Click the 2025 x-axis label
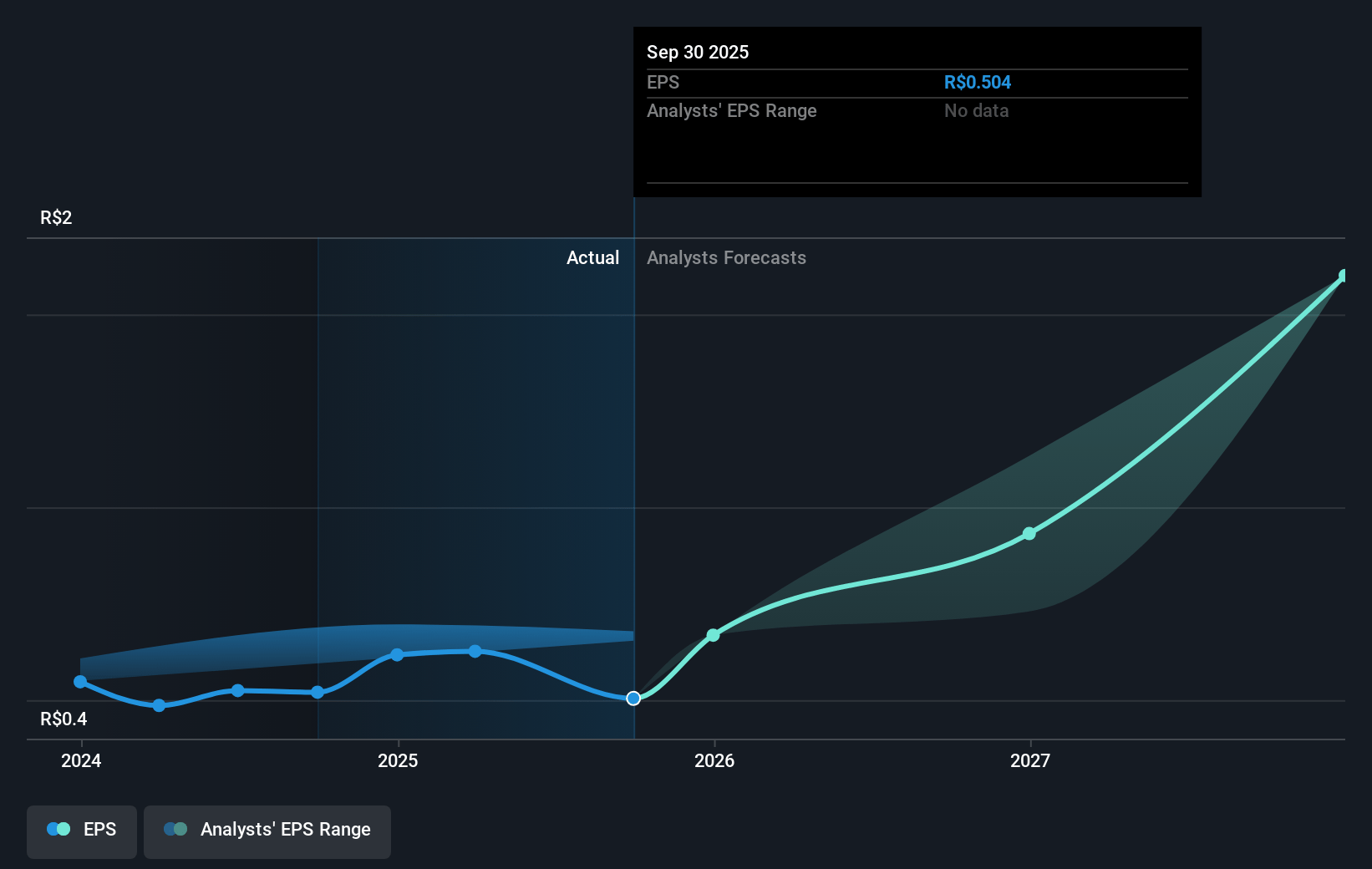Viewport: 1372px width, 869px height. point(398,760)
